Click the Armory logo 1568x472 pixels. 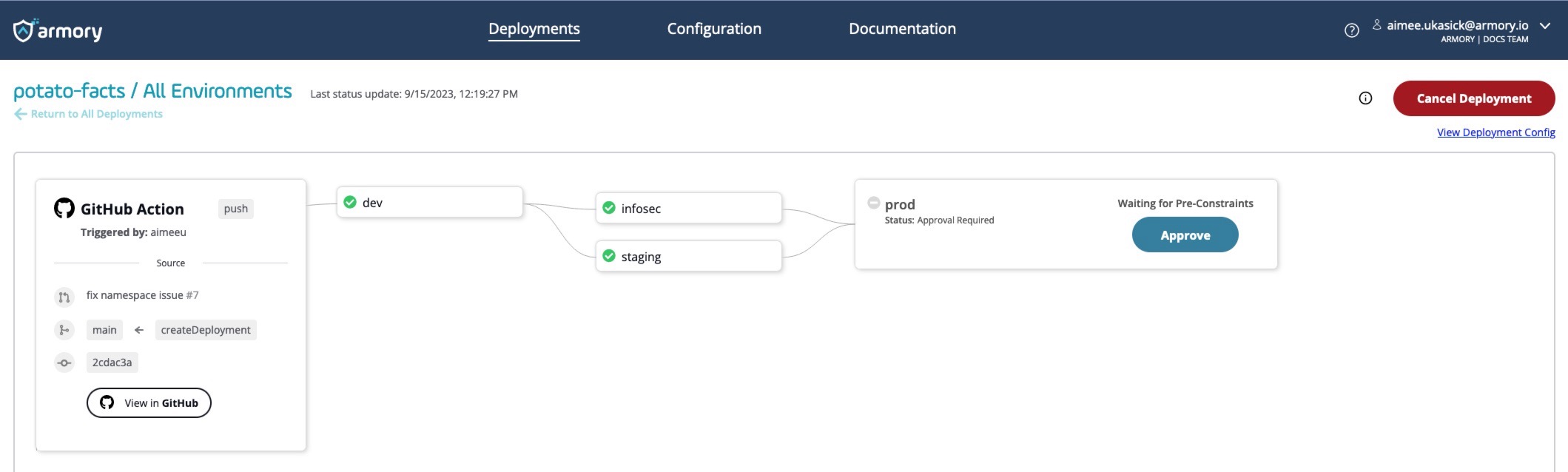58,30
